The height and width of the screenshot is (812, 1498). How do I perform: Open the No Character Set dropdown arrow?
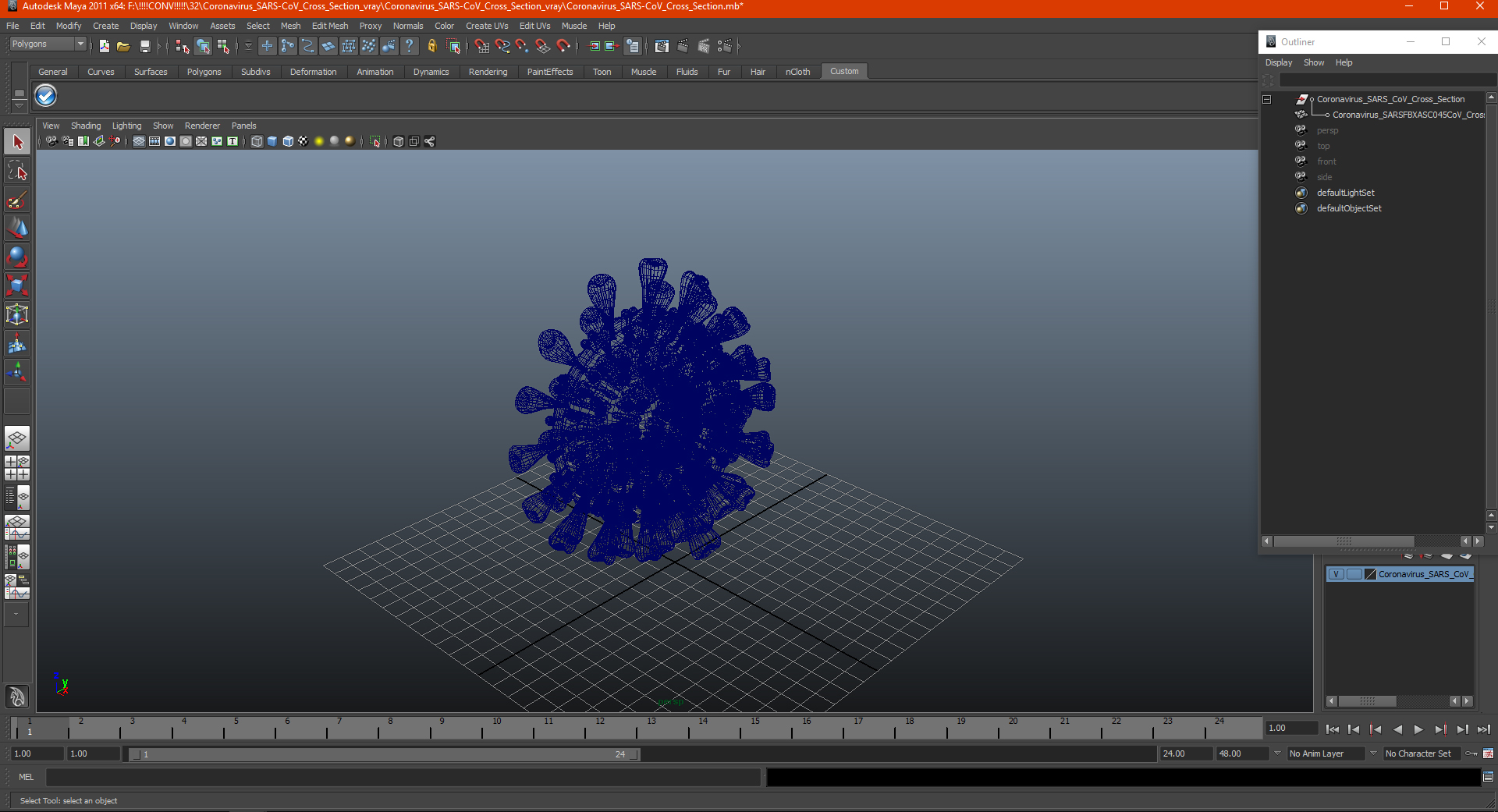(1374, 753)
